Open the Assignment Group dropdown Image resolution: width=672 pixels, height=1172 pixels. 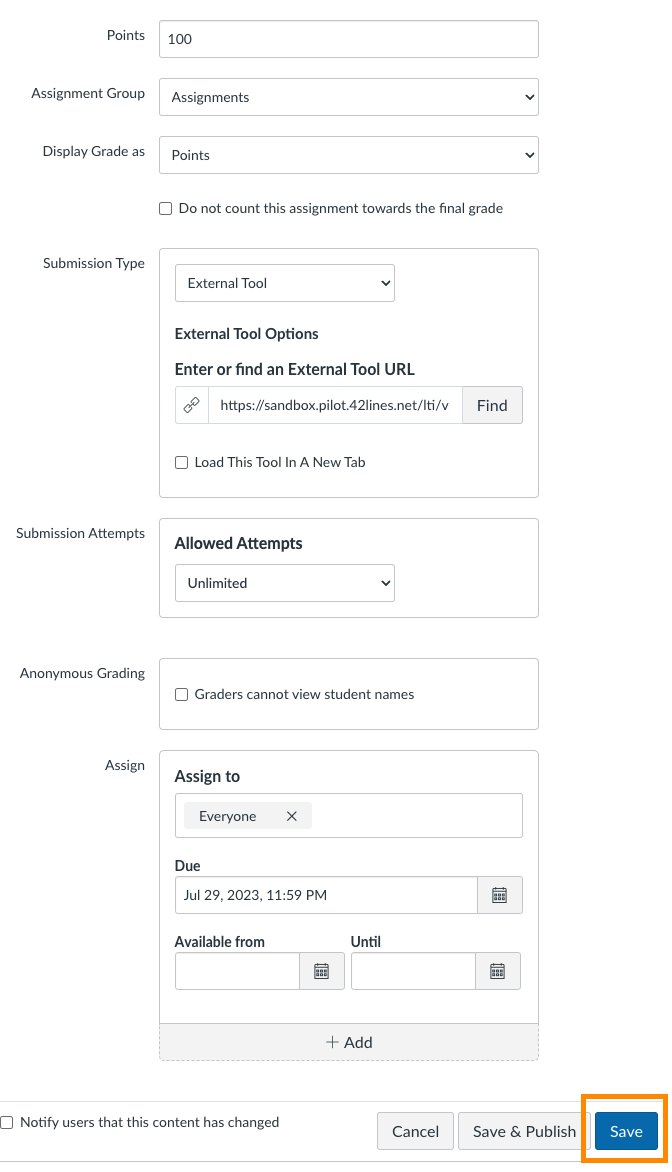(x=348, y=97)
